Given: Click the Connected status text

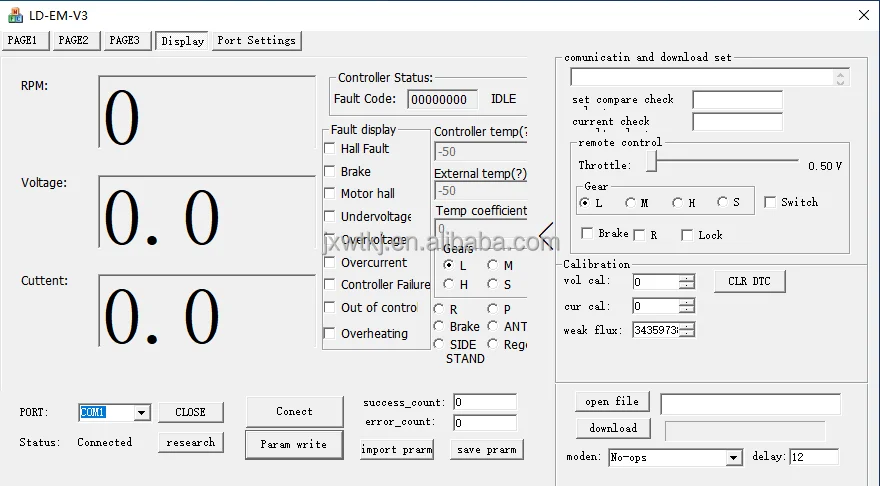Looking at the screenshot, I should (x=104, y=442).
